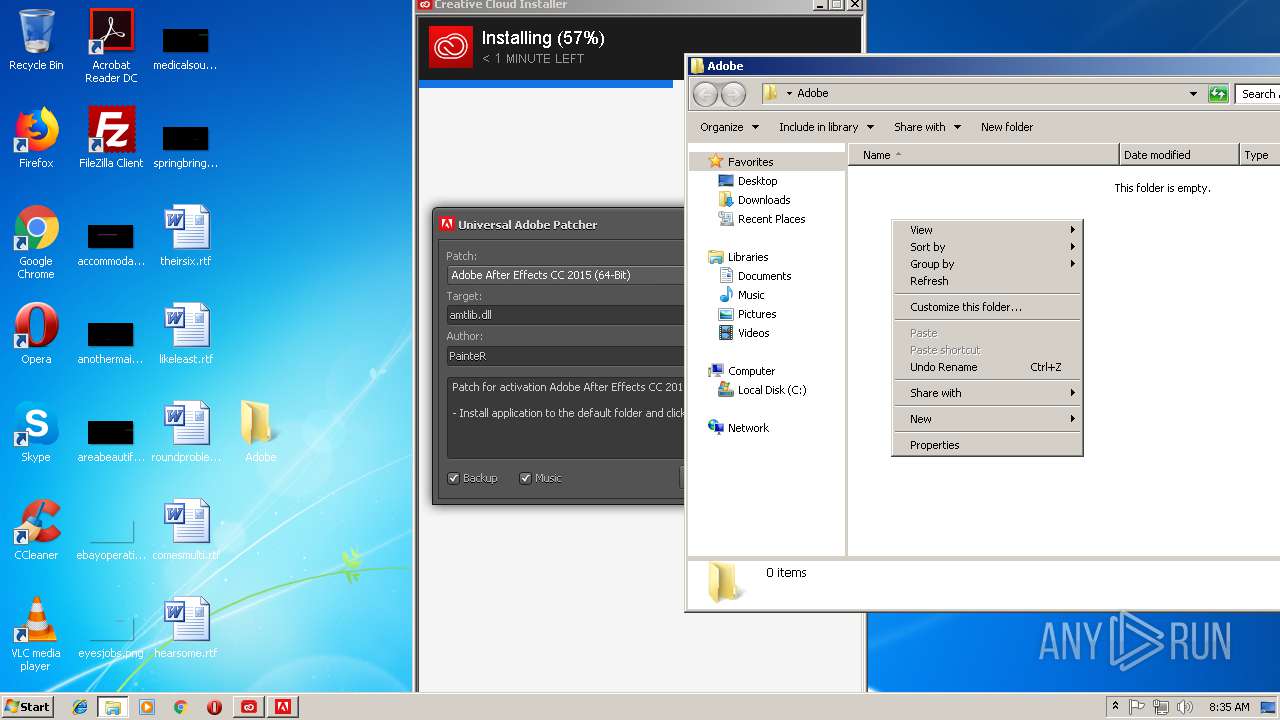1280x720 pixels.
Task: Open Acrobat Reader DC desktop shortcut
Action: [x=111, y=46]
